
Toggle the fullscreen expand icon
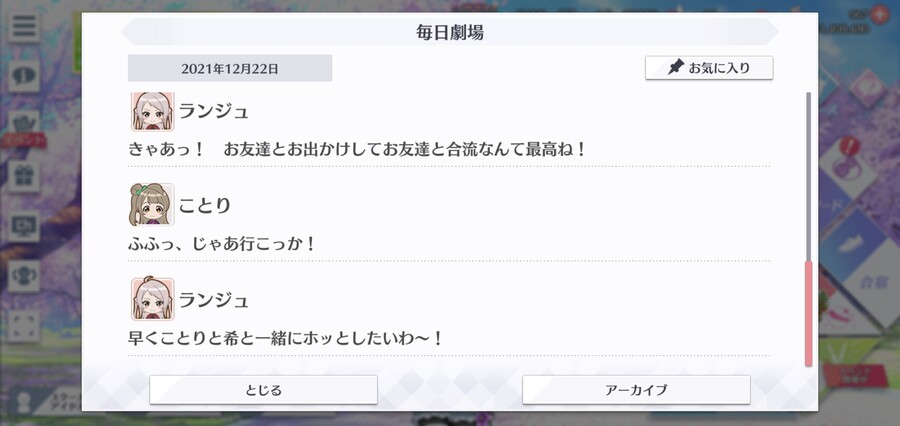pyautogui.click(x=24, y=326)
